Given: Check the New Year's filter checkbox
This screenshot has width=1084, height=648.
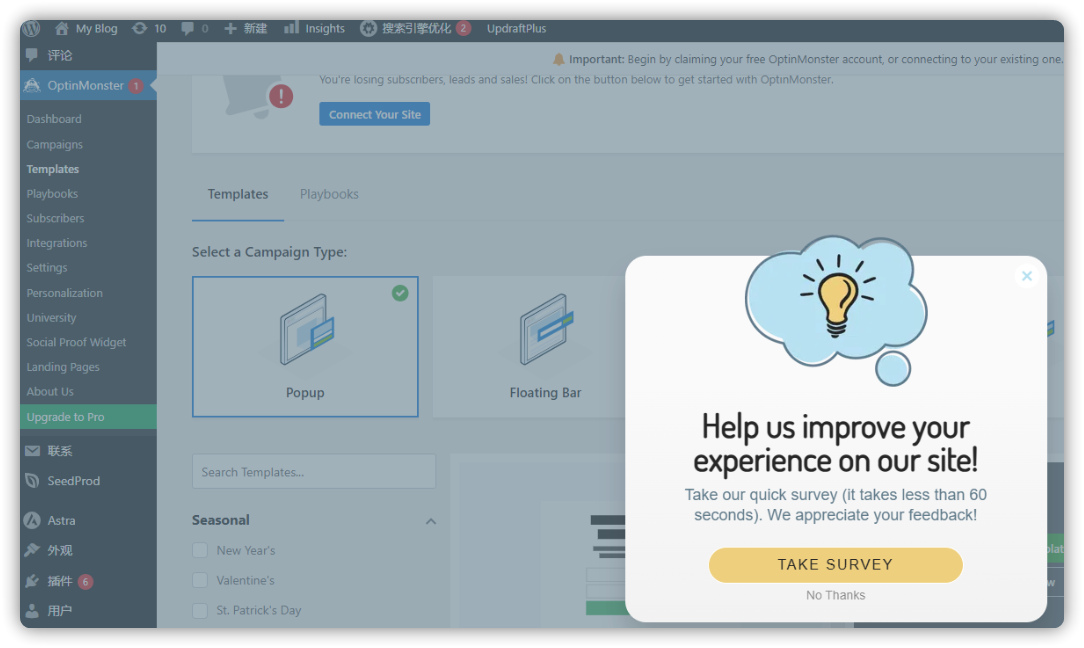Looking at the screenshot, I should (x=200, y=550).
